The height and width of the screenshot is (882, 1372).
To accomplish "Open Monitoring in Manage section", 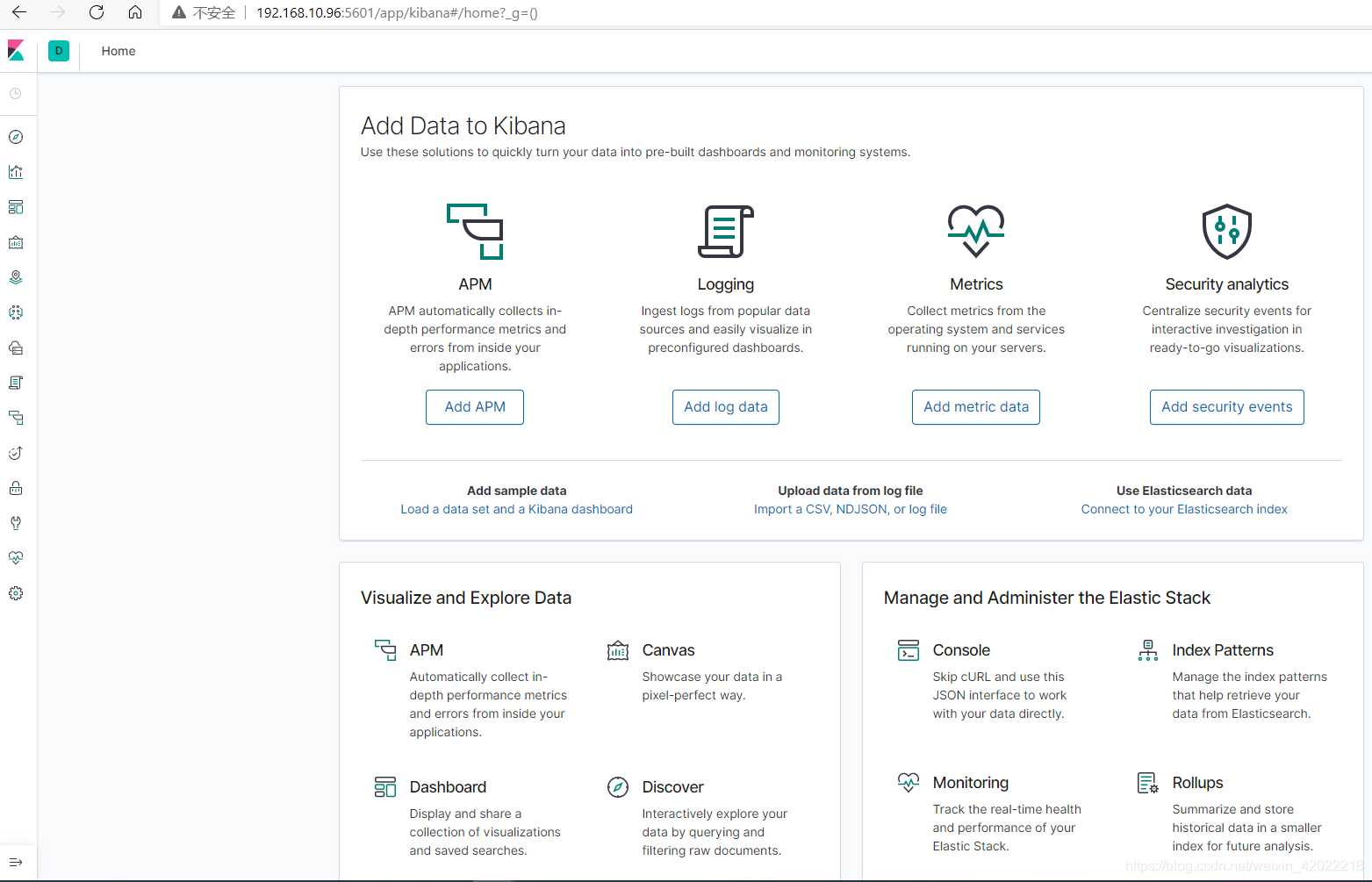I will 971,783.
